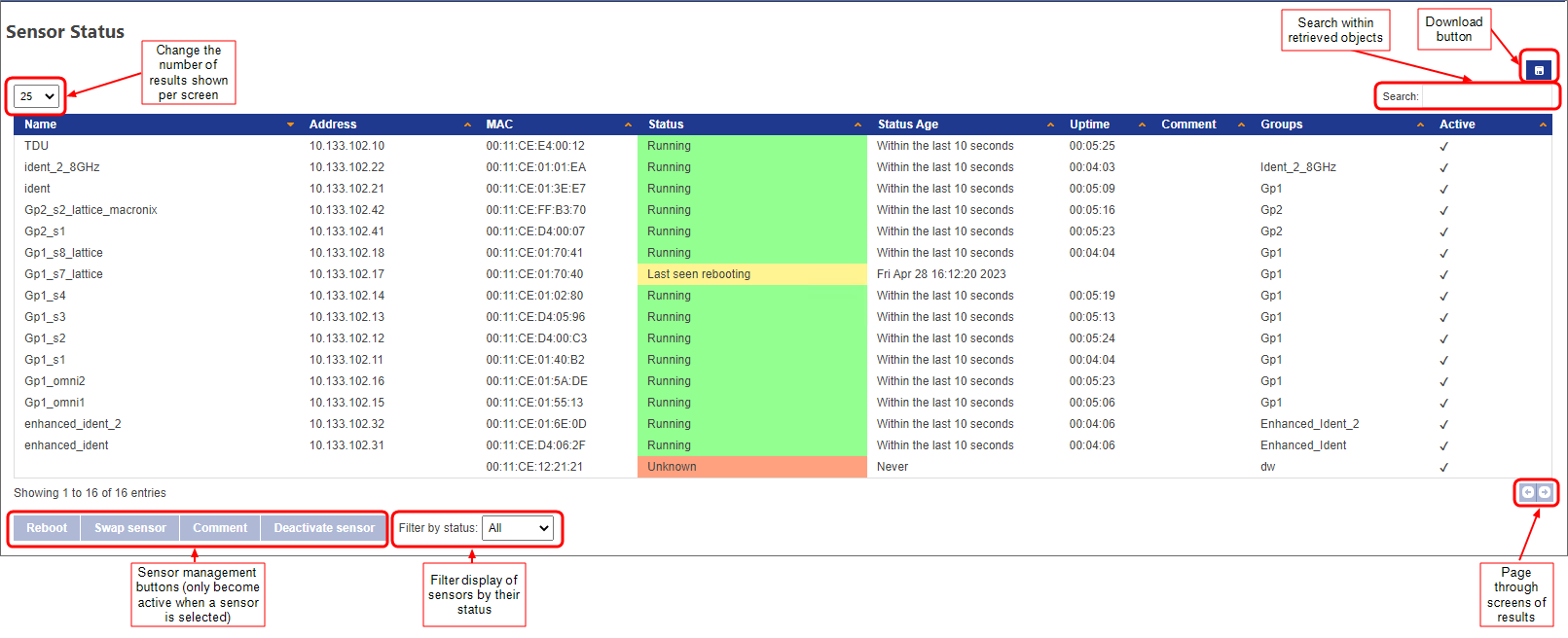1568x638 pixels.
Task: Select sensor ident_2_8GHz
Action: 62,167
